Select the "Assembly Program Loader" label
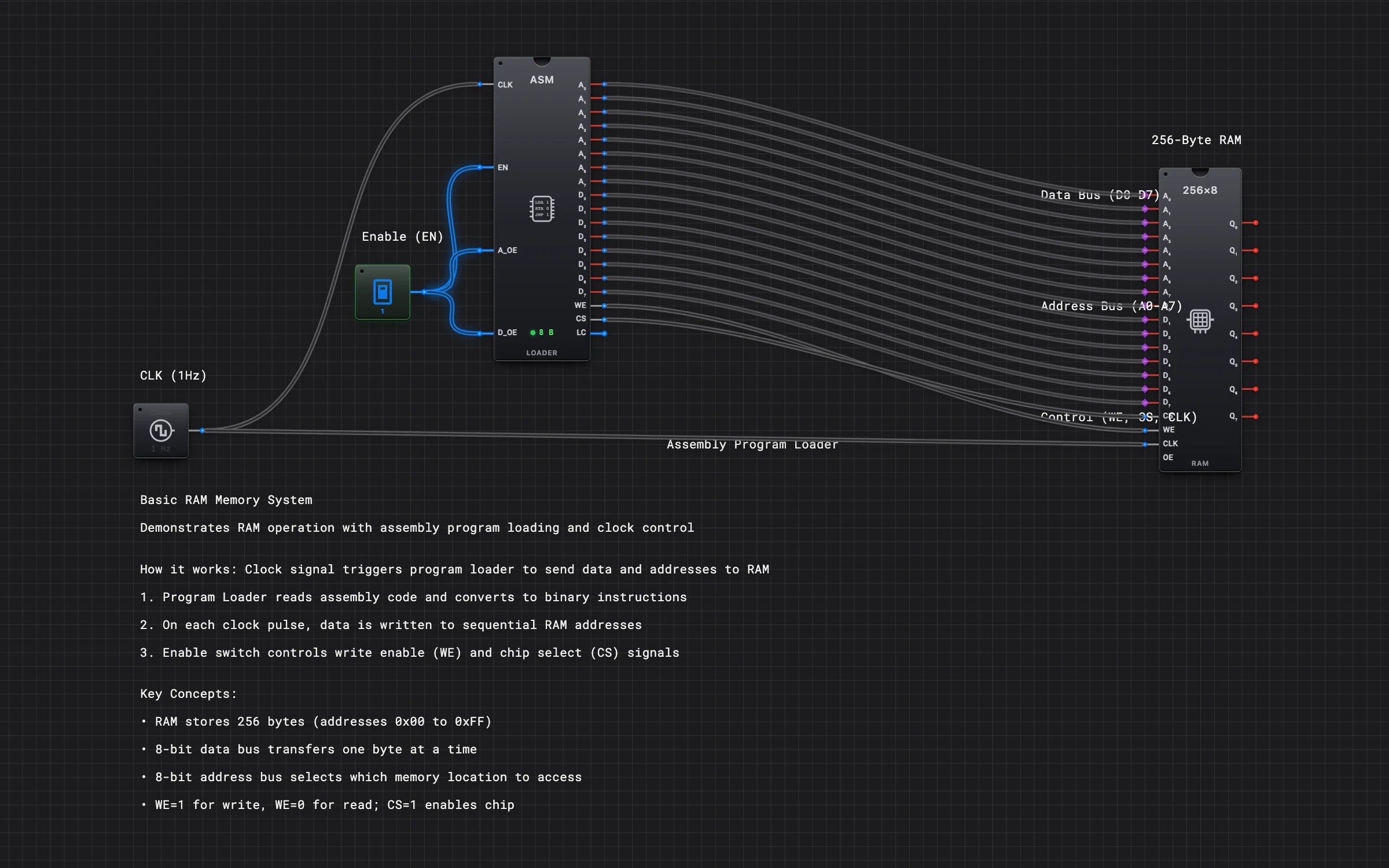 (752, 444)
